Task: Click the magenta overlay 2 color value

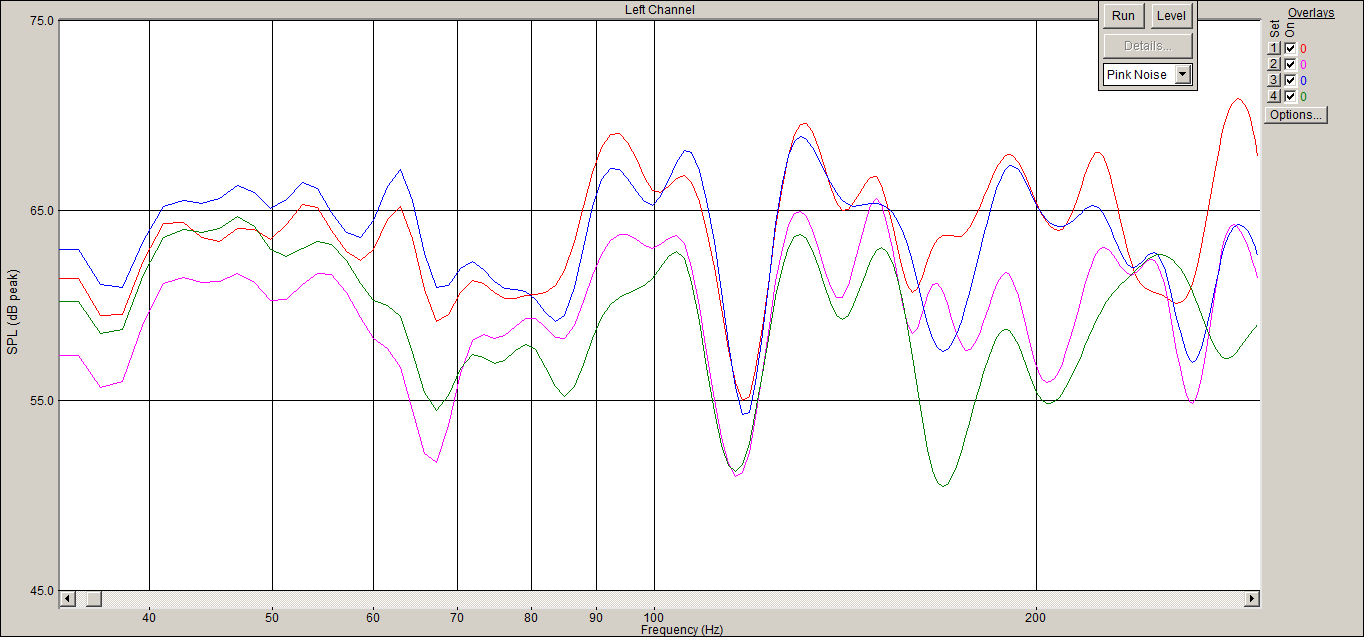Action: (1303, 64)
